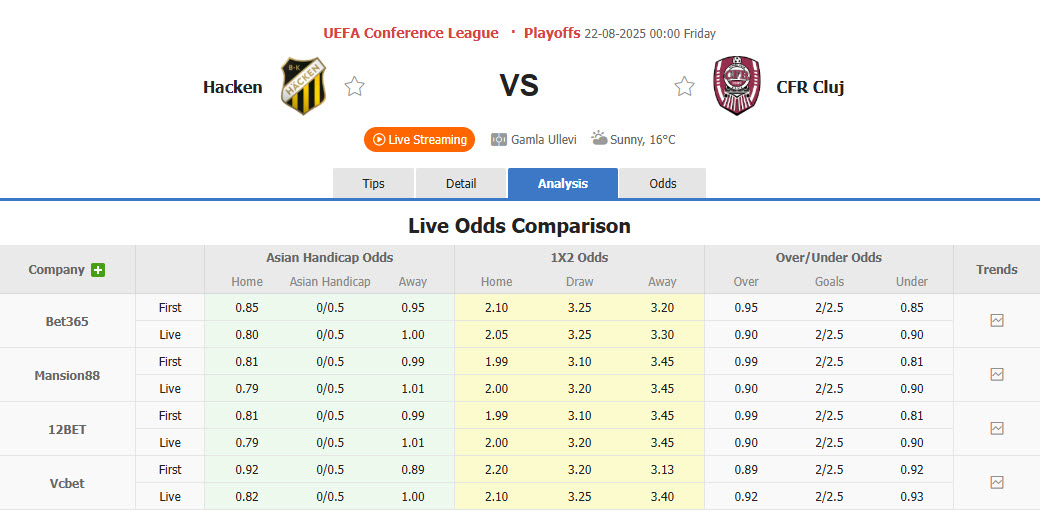1045x512 pixels.
Task: Open the Vcbet trends chart icon
Action: 996,483
